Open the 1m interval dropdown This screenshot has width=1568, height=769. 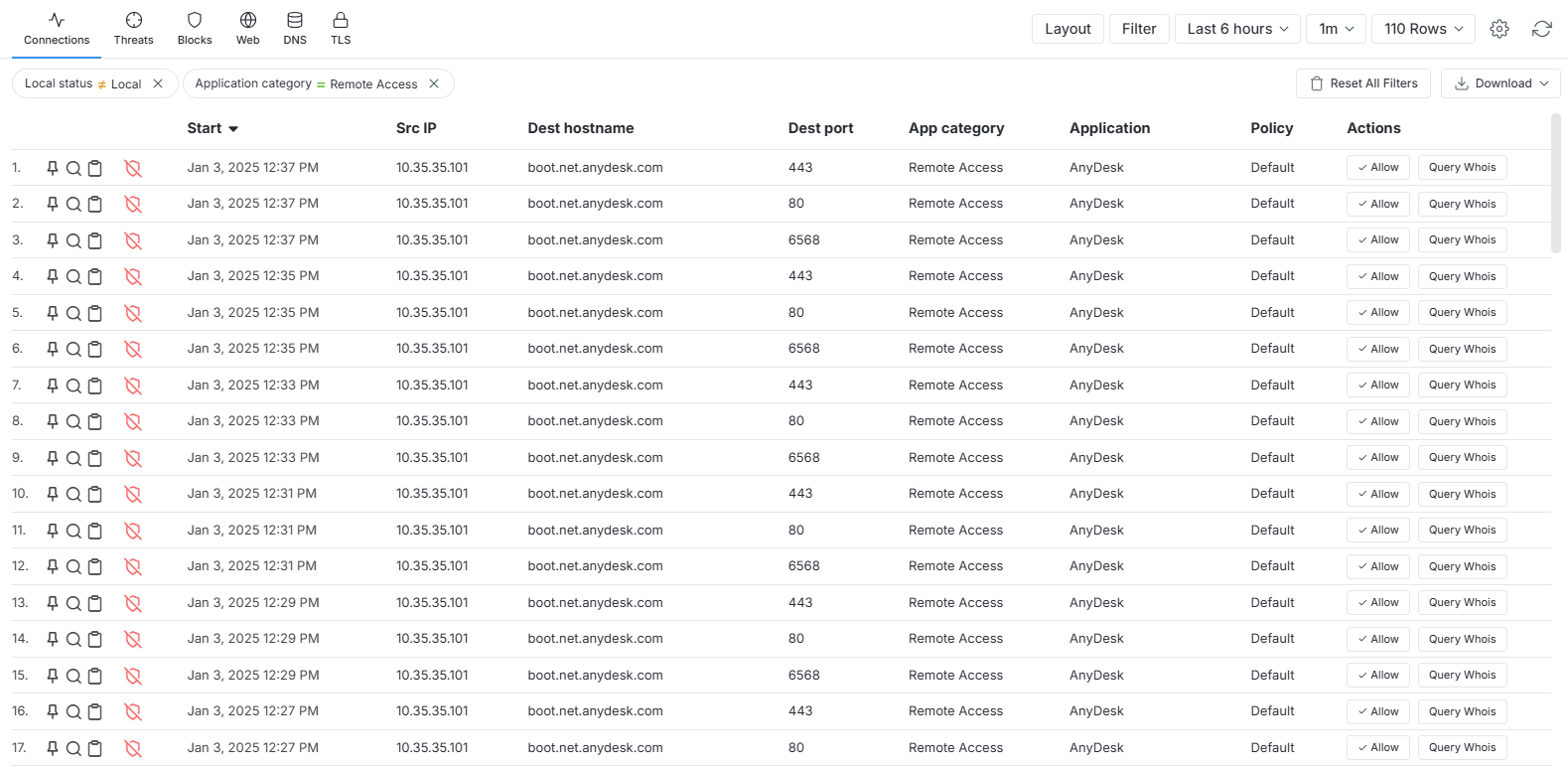tap(1337, 29)
